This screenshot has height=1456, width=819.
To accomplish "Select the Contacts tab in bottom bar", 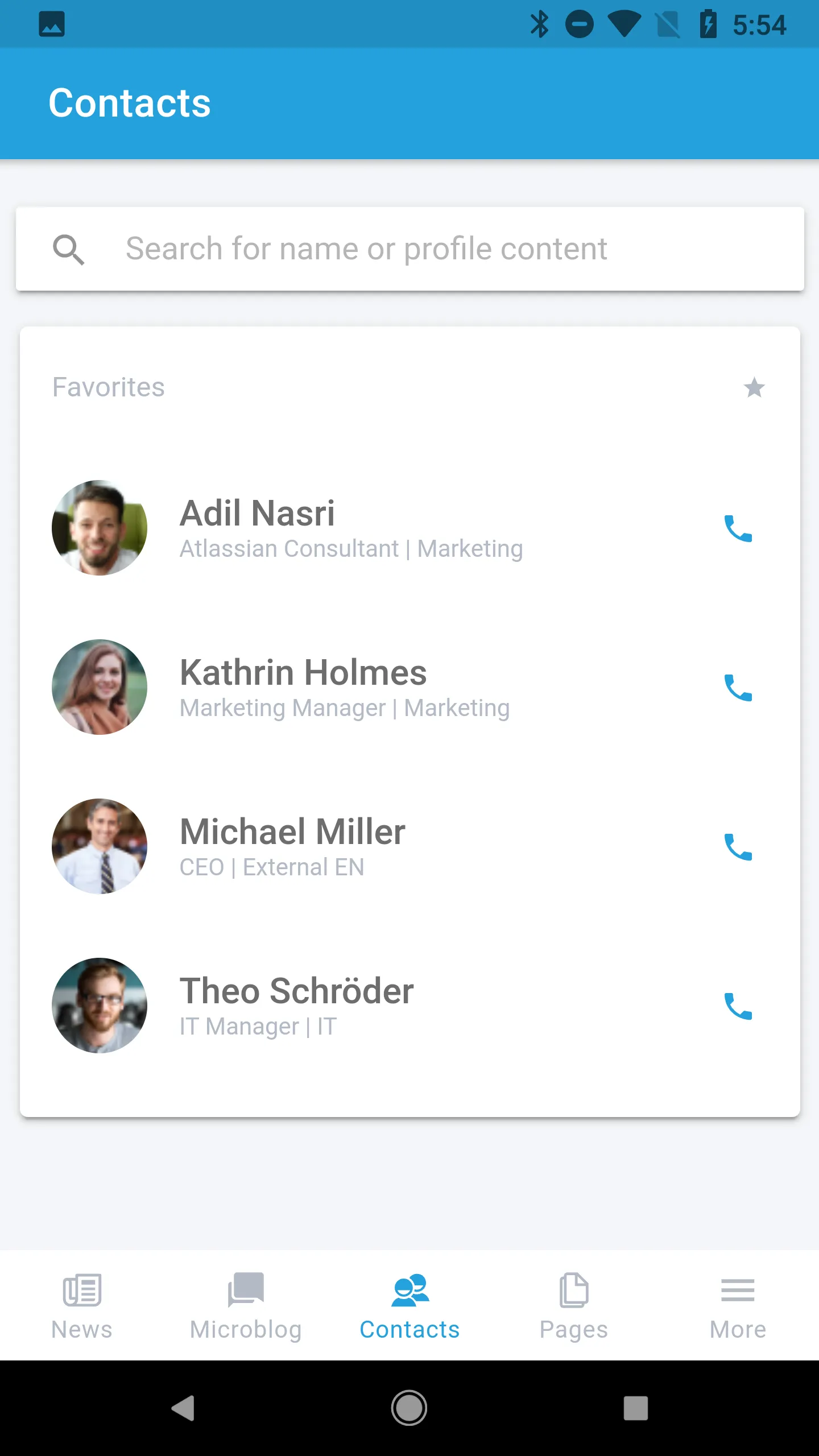I will (x=409, y=1306).
